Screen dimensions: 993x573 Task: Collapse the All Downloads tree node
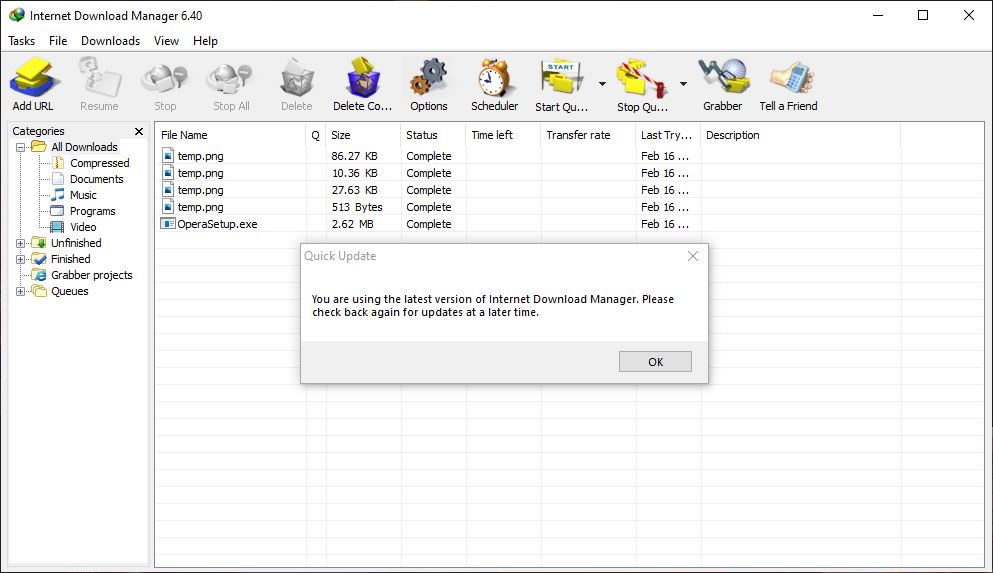21,147
